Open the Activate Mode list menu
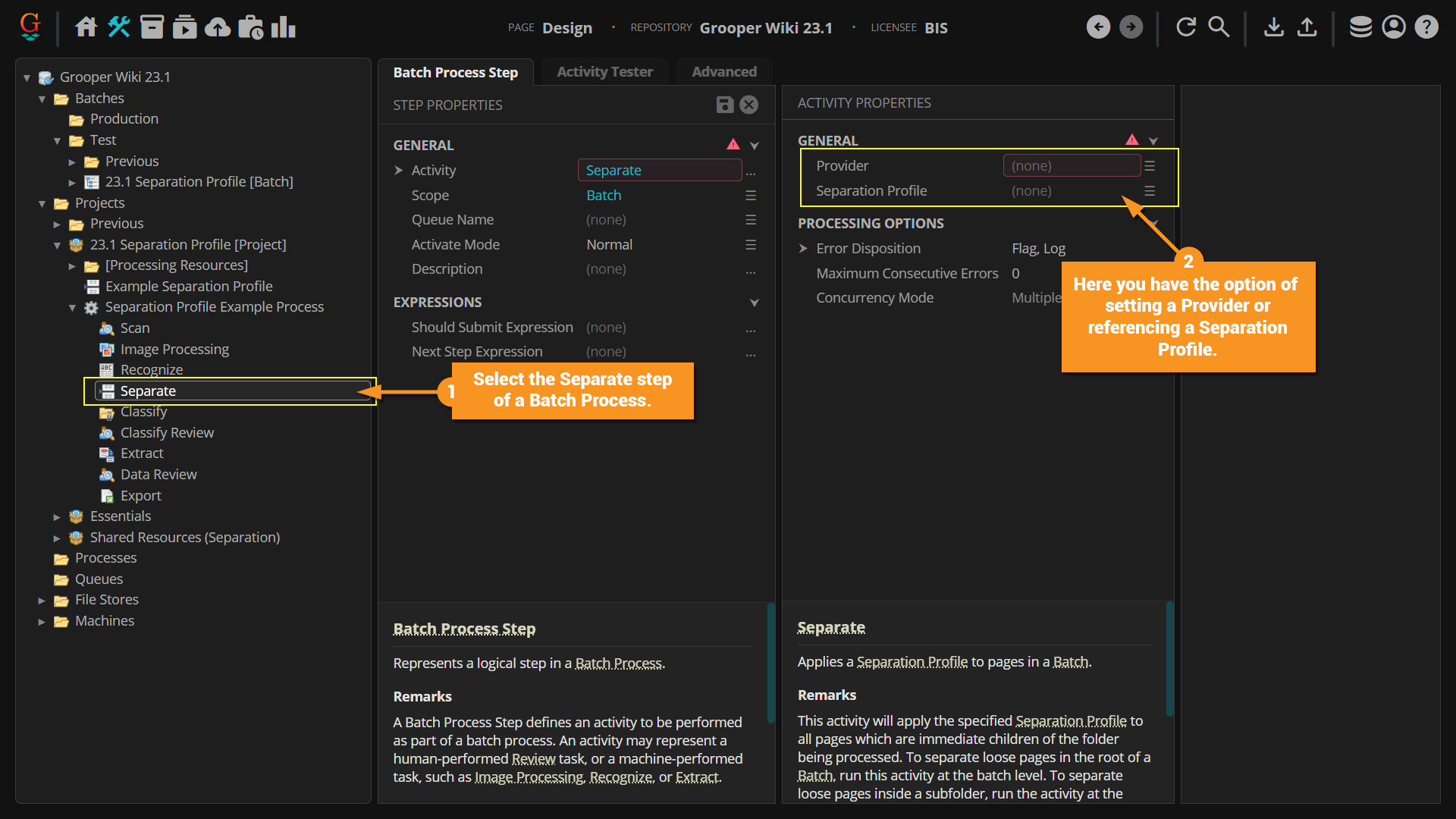The width and height of the screenshot is (1456, 819). [751, 245]
